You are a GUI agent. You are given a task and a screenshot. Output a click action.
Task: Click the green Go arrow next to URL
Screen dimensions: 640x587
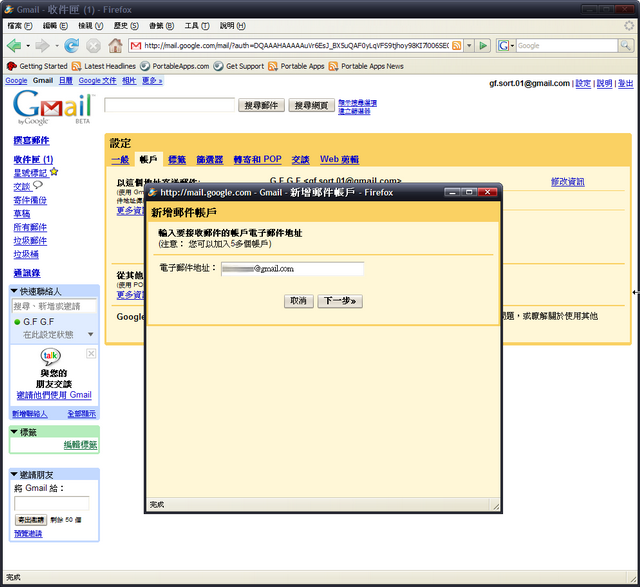[483, 45]
